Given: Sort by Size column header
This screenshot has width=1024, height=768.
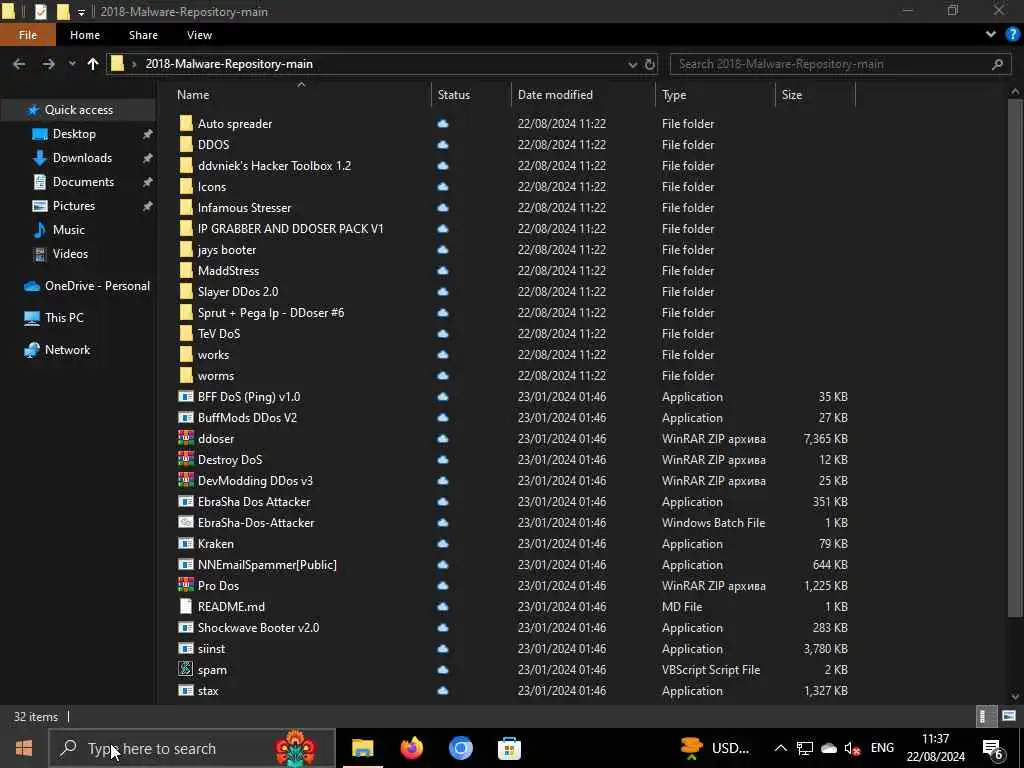Looking at the screenshot, I should (792, 95).
